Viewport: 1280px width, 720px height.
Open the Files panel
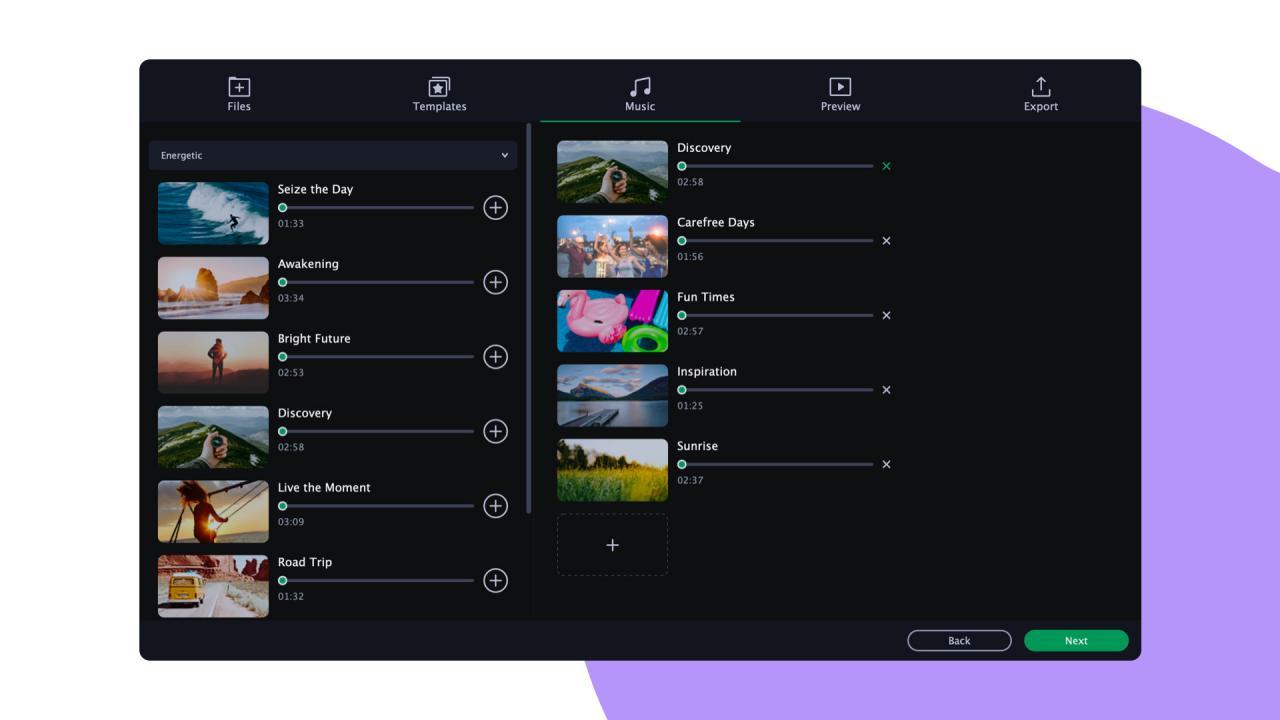[238, 94]
